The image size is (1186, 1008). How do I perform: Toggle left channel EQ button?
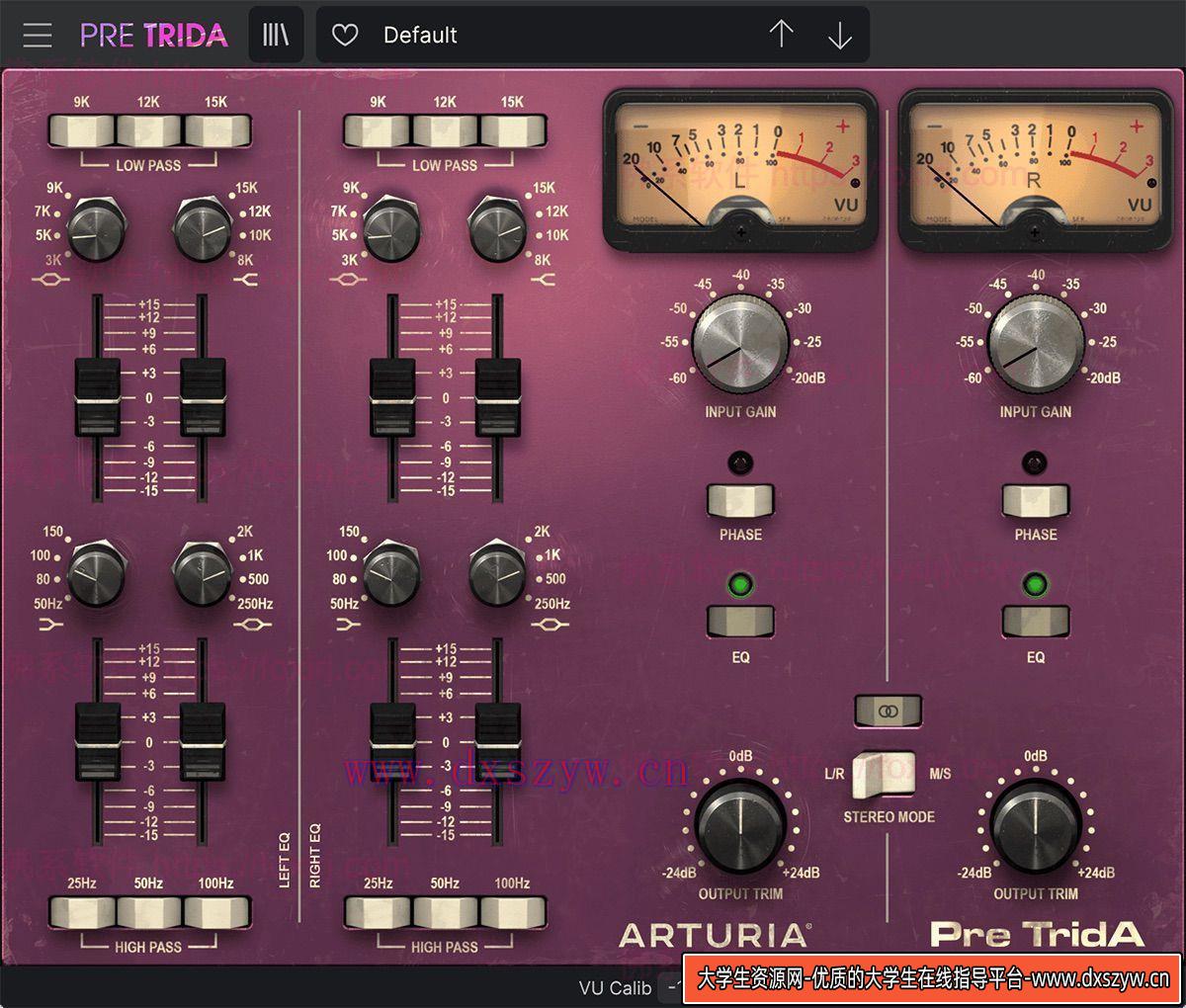coord(739,621)
